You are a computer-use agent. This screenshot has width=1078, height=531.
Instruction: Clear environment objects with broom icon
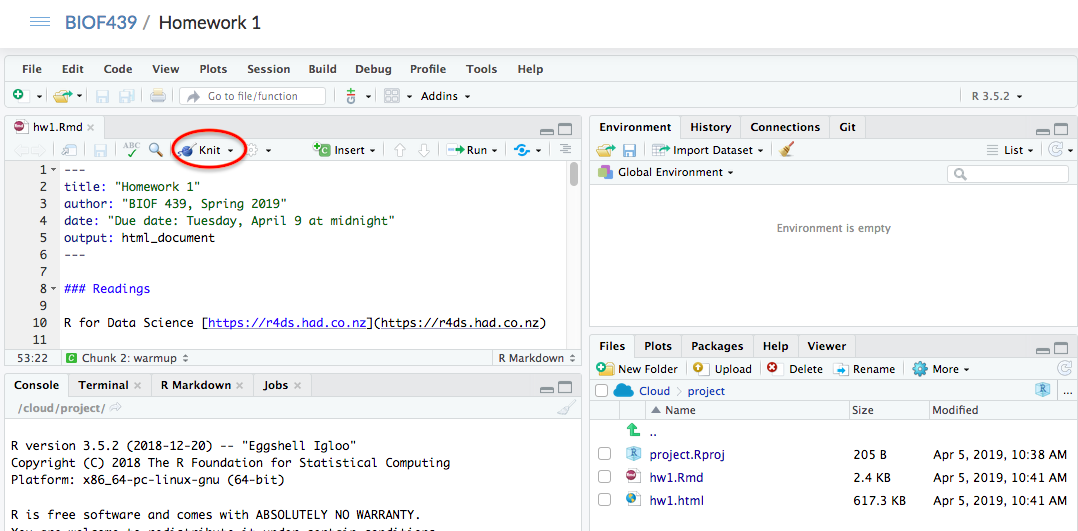tap(788, 149)
